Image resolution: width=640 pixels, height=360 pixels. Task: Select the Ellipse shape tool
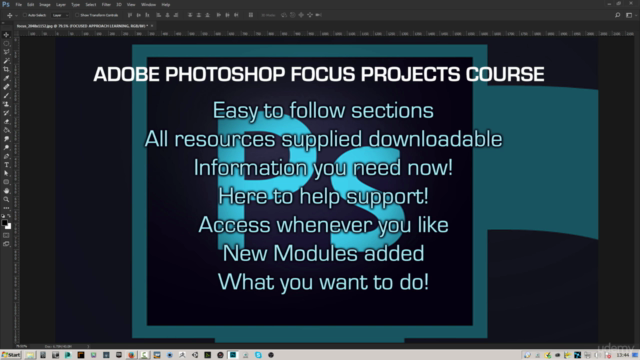coord(6,182)
